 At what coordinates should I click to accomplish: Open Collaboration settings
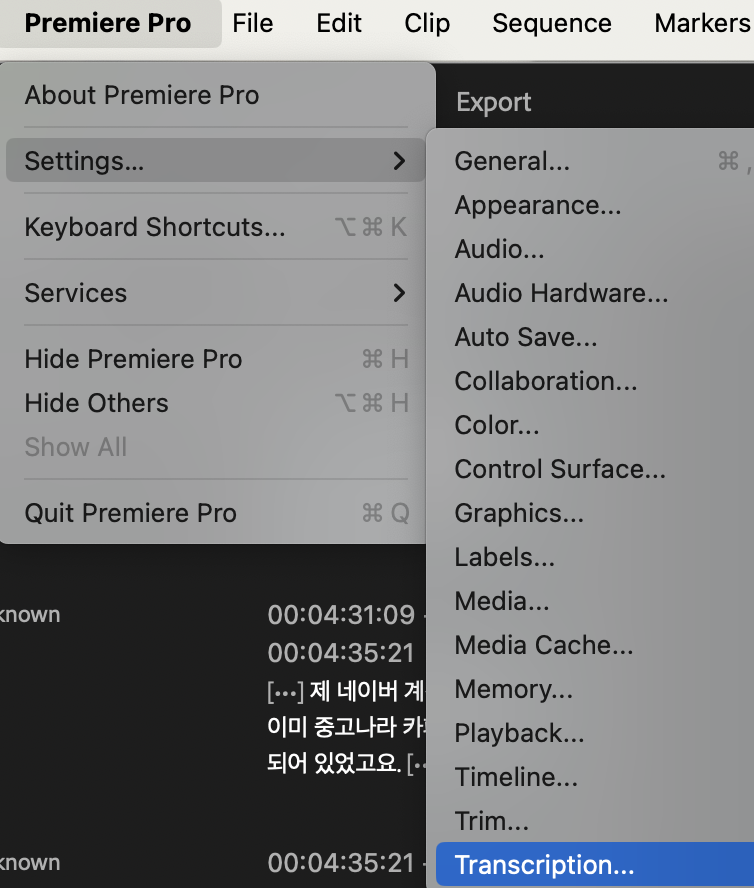[x=595, y=381]
